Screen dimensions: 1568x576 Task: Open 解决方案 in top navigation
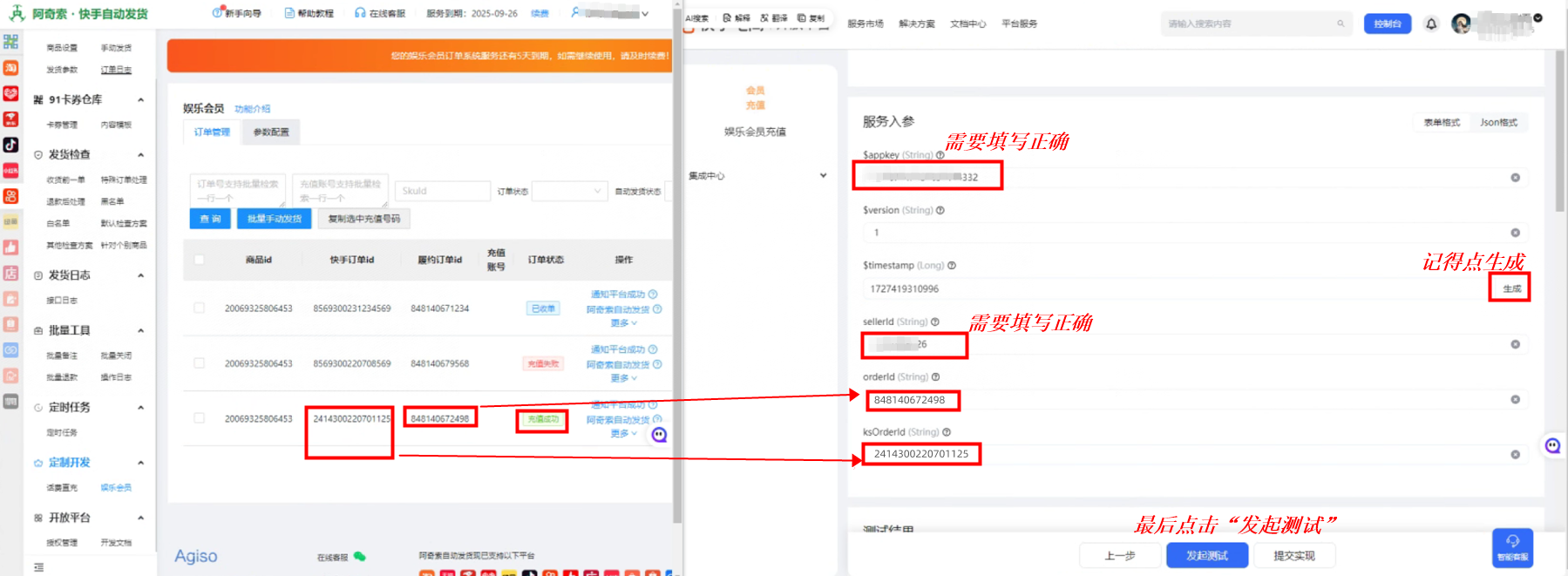coord(916,24)
